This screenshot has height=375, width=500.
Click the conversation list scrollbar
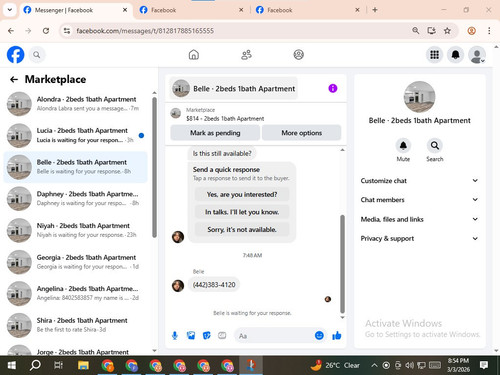coord(154,167)
